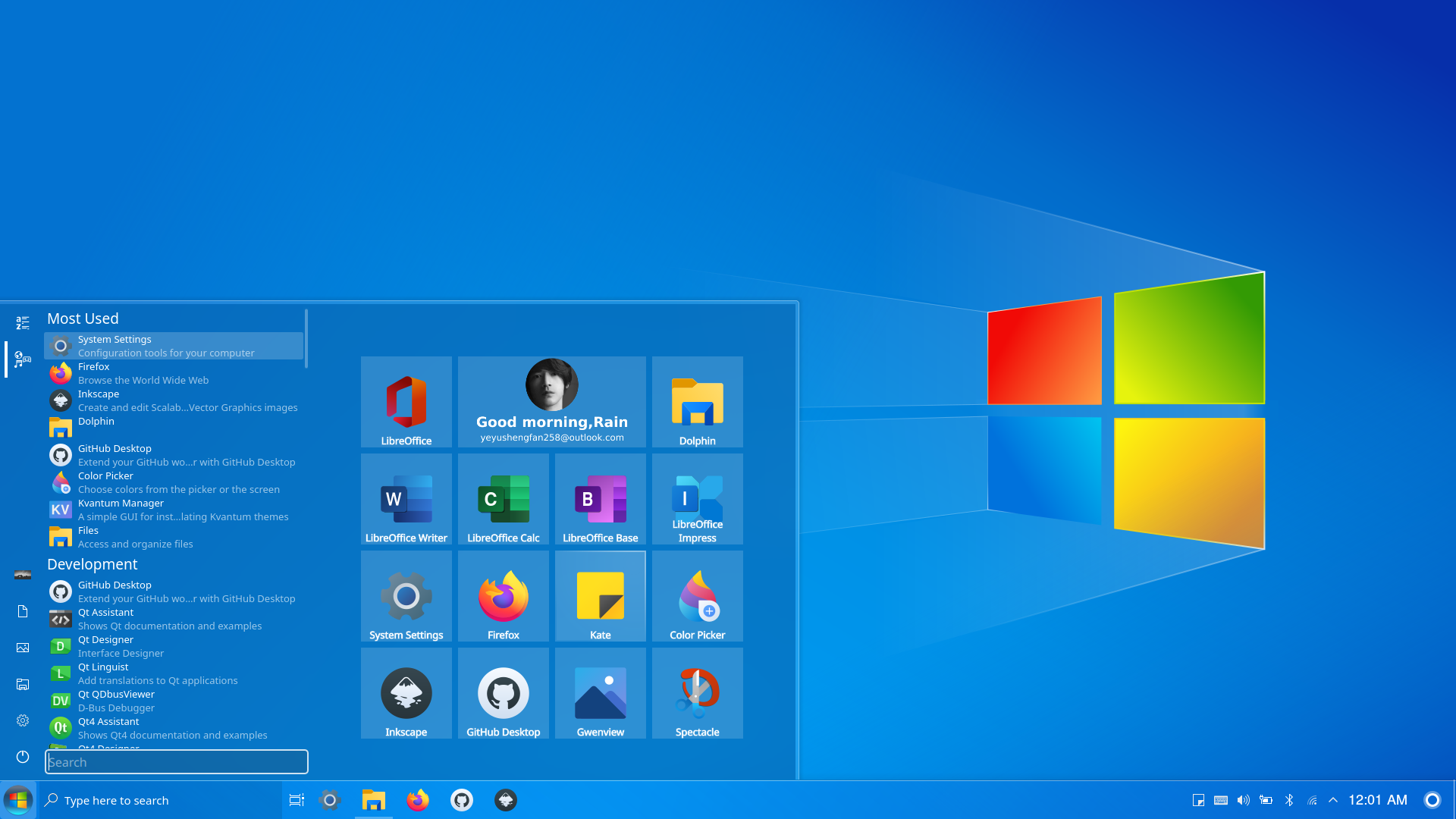Select Qt Assistant in the Development list
Image resolution: width=1456 pixels, height=819 pixels.
click(174, 619)
